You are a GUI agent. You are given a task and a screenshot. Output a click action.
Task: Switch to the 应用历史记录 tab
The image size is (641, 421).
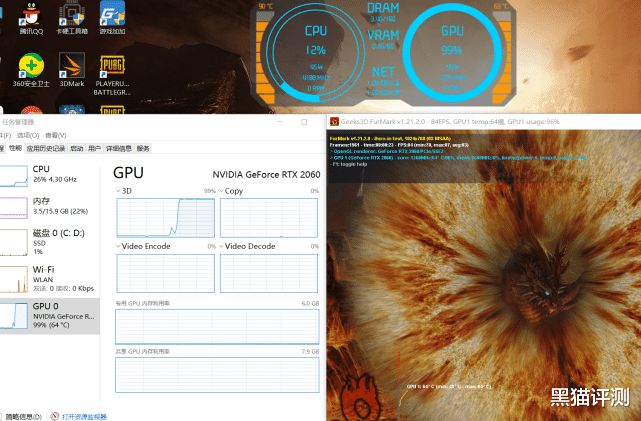coord(46,148)
